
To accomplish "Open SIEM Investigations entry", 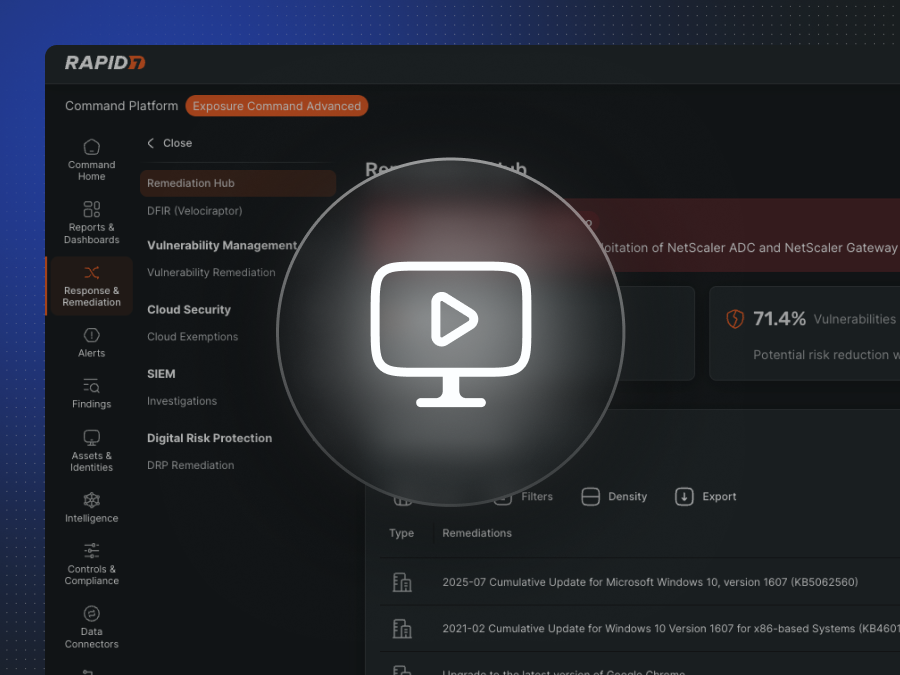I will [182, 401].
